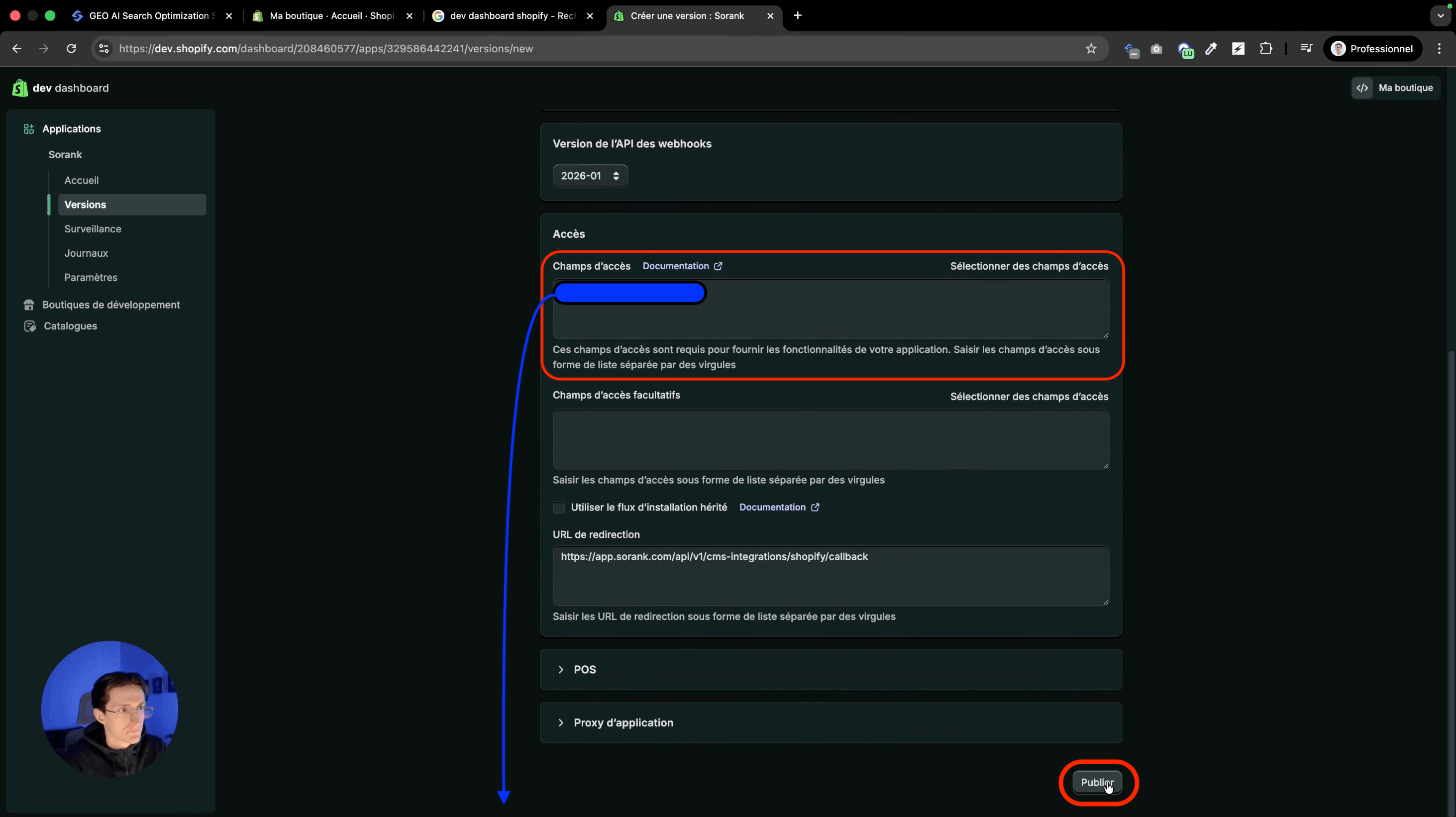
Task: Open the camera screenshot extension
Action: (1156, 49)
